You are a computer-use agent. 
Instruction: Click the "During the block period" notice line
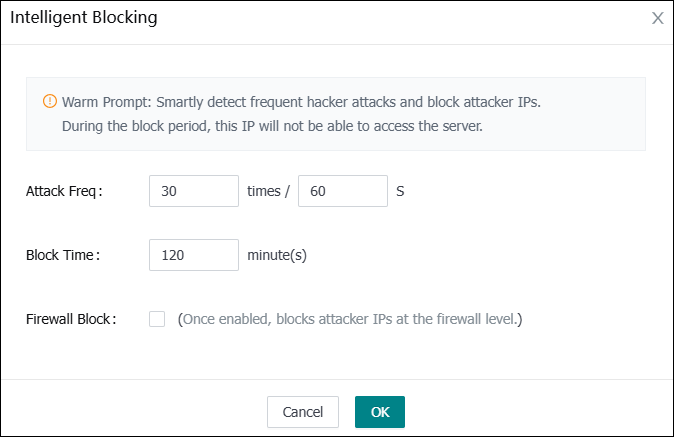pos(272,127)
